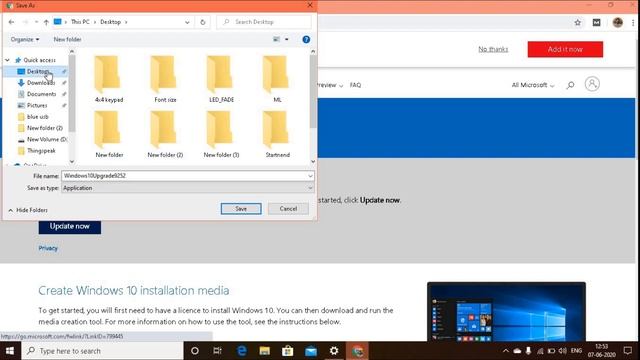Screen dimensions: 640x360
Task: Select Documents in navigation pane
Action: (x=41, y=94)
